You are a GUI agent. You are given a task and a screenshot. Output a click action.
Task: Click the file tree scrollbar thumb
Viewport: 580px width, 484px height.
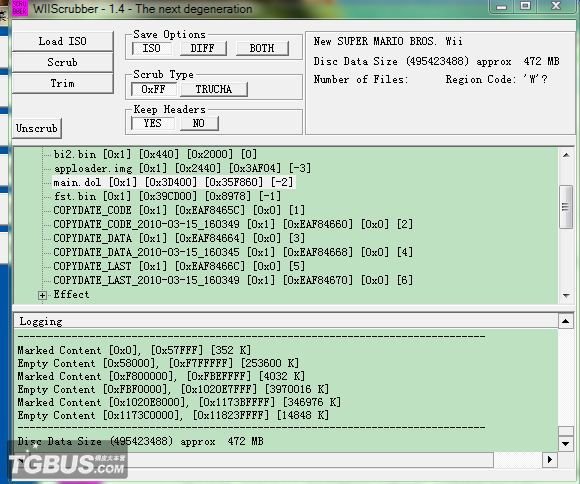pyautogui.click(x=566, y=207)
